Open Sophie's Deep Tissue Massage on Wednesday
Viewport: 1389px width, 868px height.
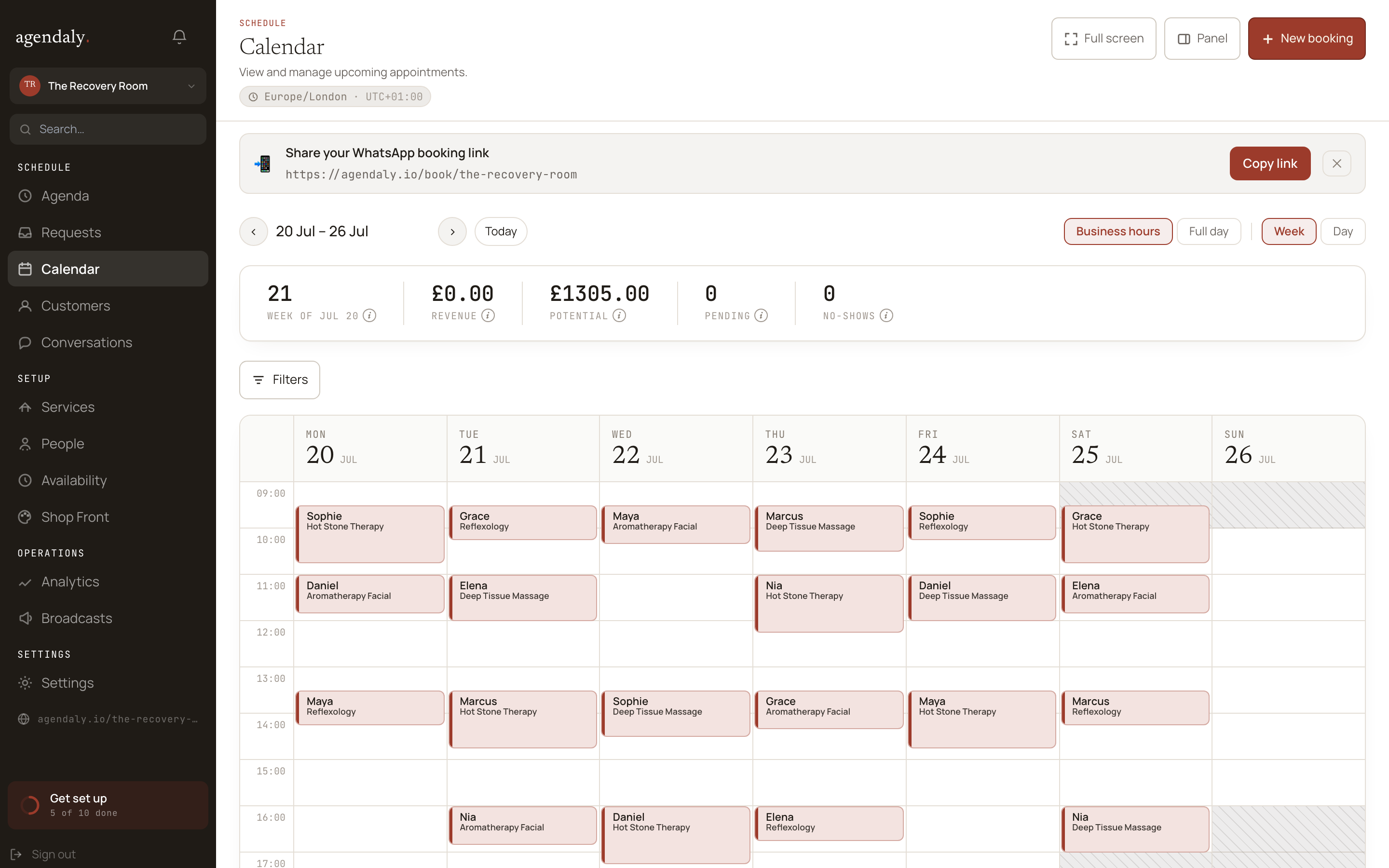[676, 714]
